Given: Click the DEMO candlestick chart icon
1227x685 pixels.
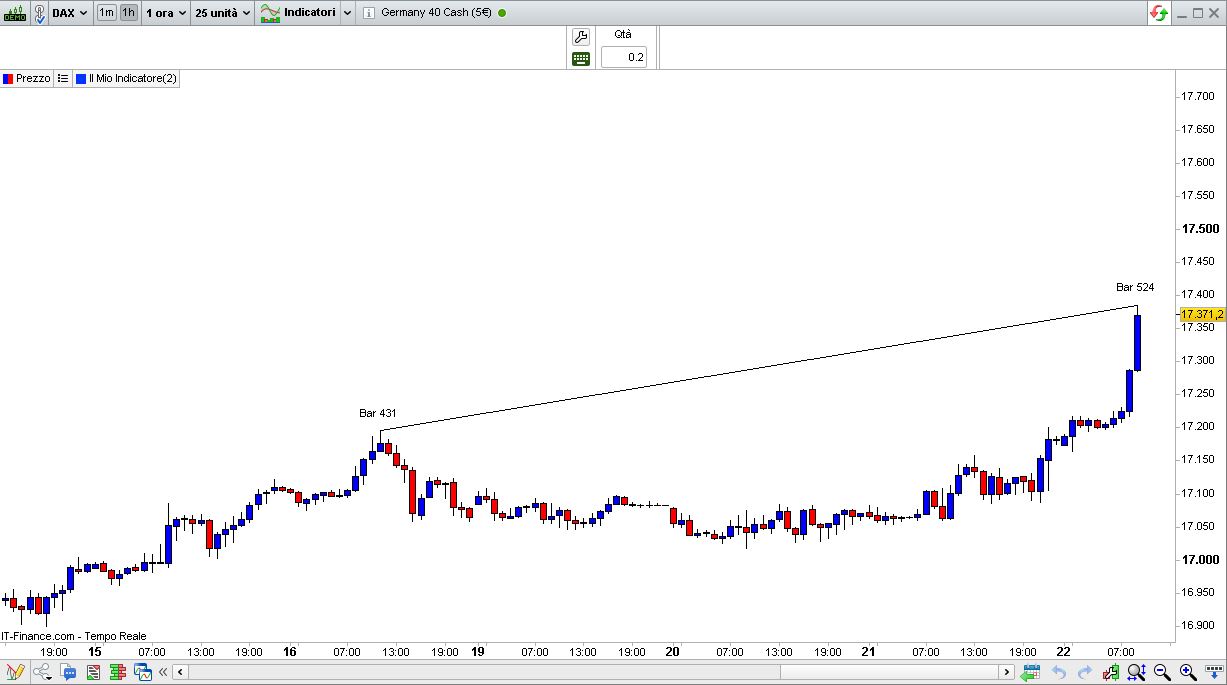Looking at the screenshot, I should [15, 13].
